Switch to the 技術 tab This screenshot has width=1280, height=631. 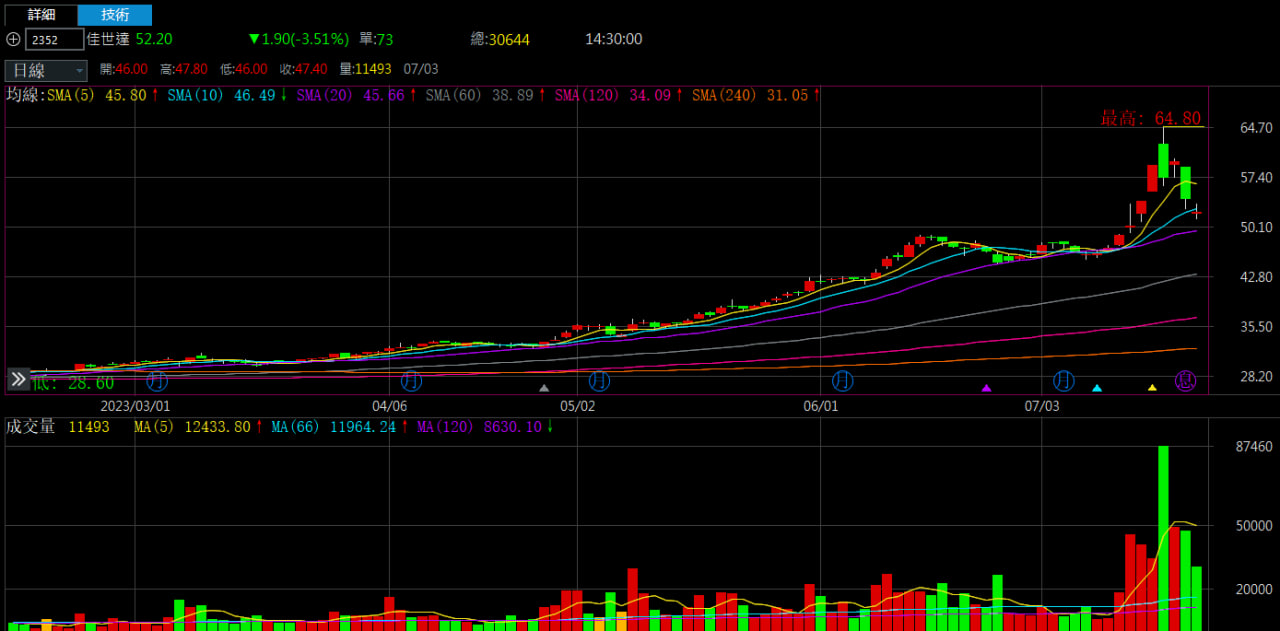coord(115,14)
